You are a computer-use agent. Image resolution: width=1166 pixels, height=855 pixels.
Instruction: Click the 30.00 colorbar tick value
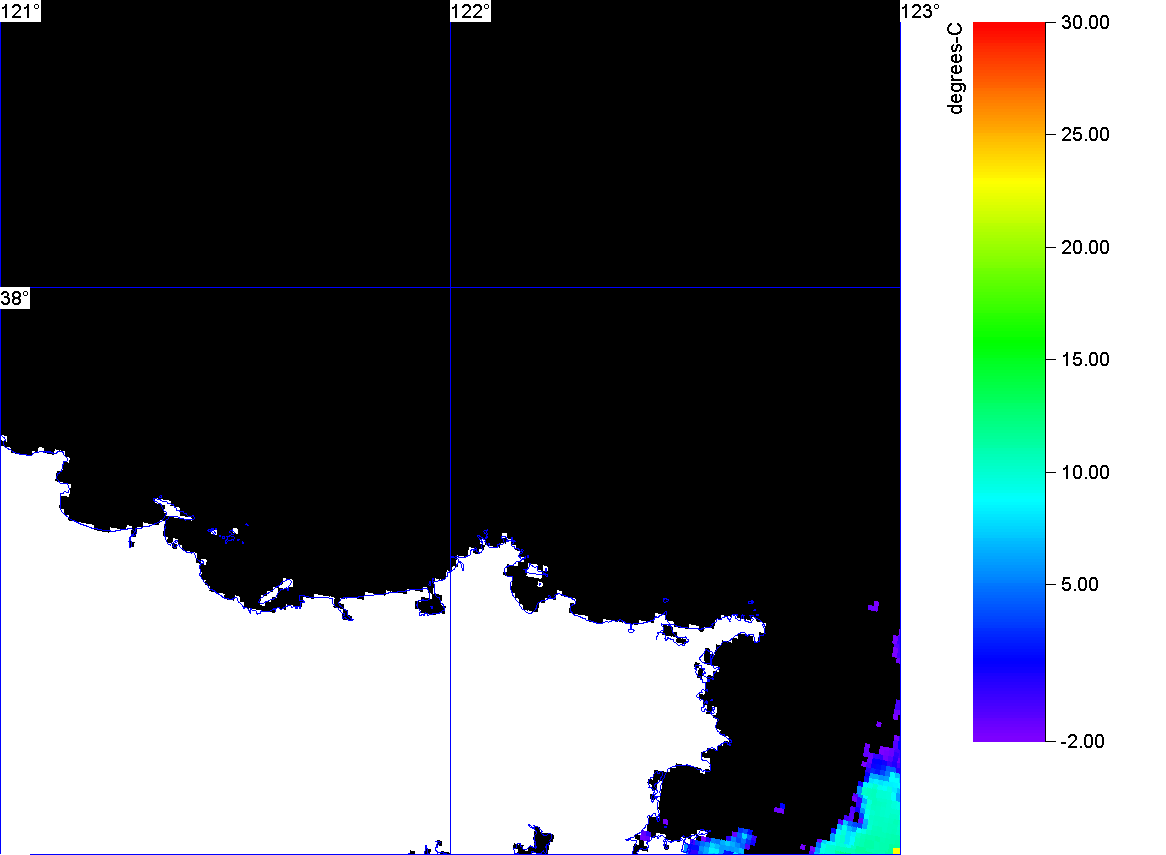1085,22
